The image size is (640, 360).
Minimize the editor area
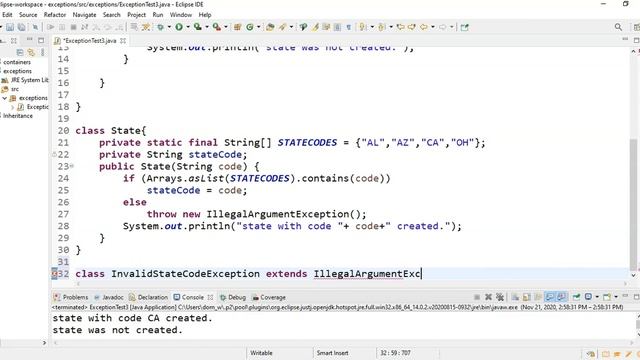(x=625, y=39)
